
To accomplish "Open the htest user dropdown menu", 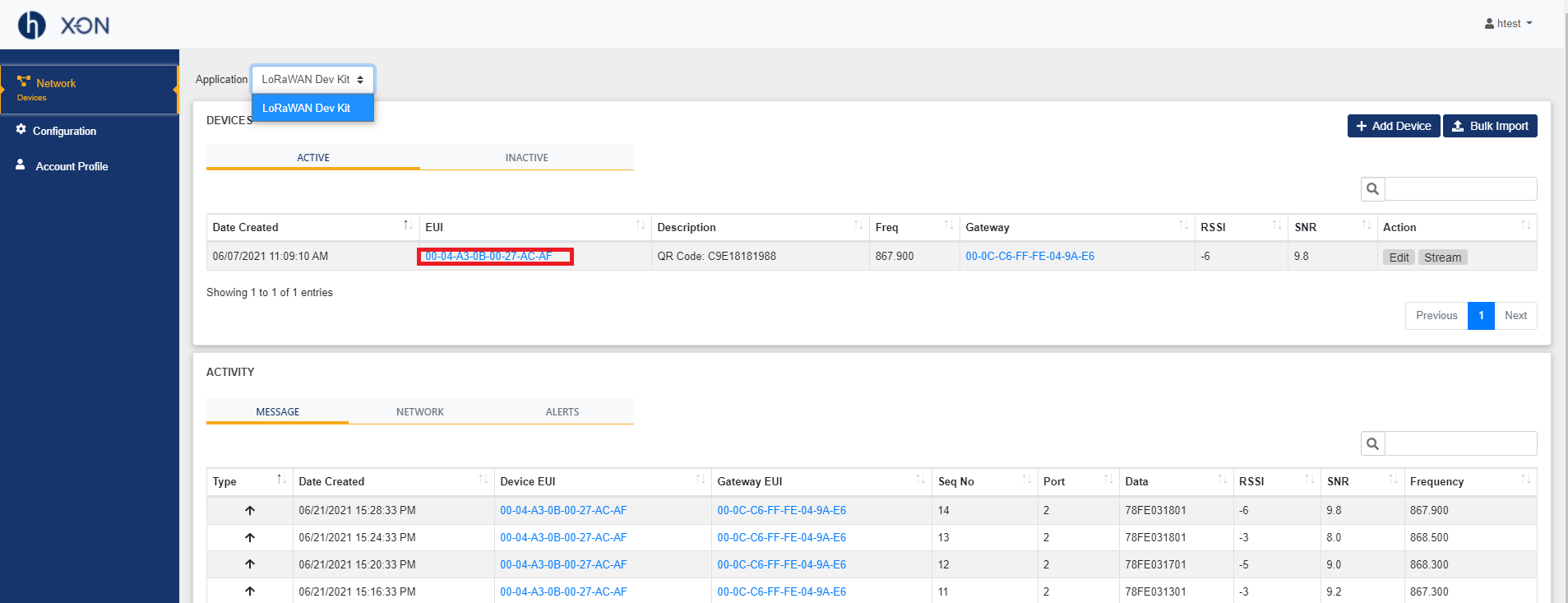I will pos(1509,23).
